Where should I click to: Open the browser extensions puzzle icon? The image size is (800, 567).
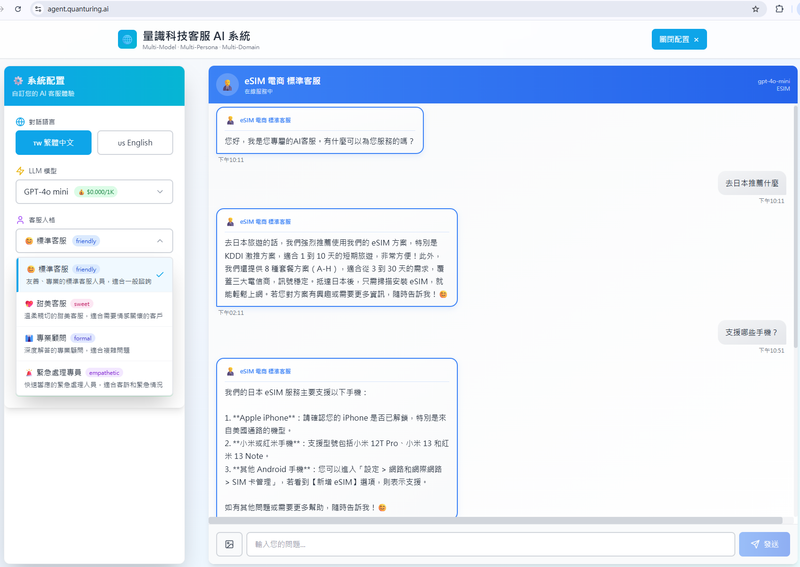pos(779,9)
